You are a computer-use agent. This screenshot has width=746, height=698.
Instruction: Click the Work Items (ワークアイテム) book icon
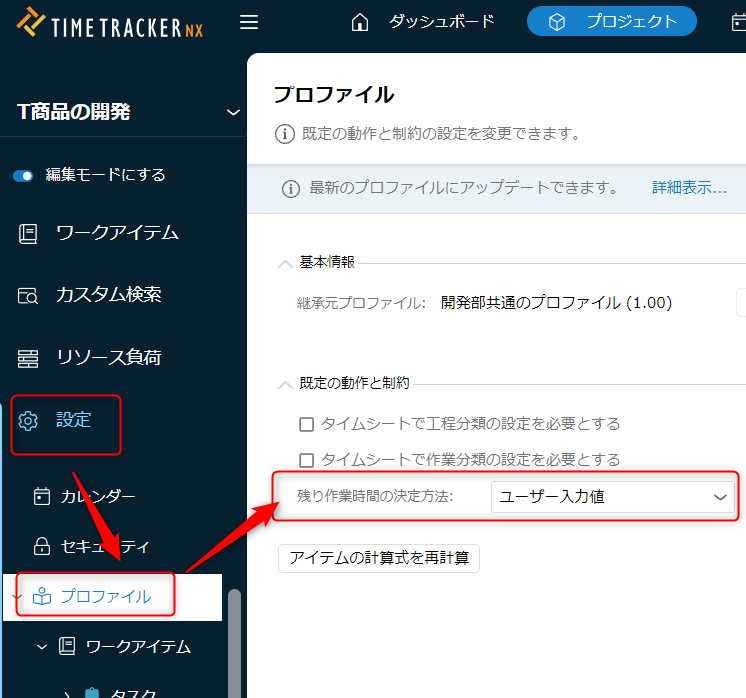pyautogui.click(x=28, y=233)
